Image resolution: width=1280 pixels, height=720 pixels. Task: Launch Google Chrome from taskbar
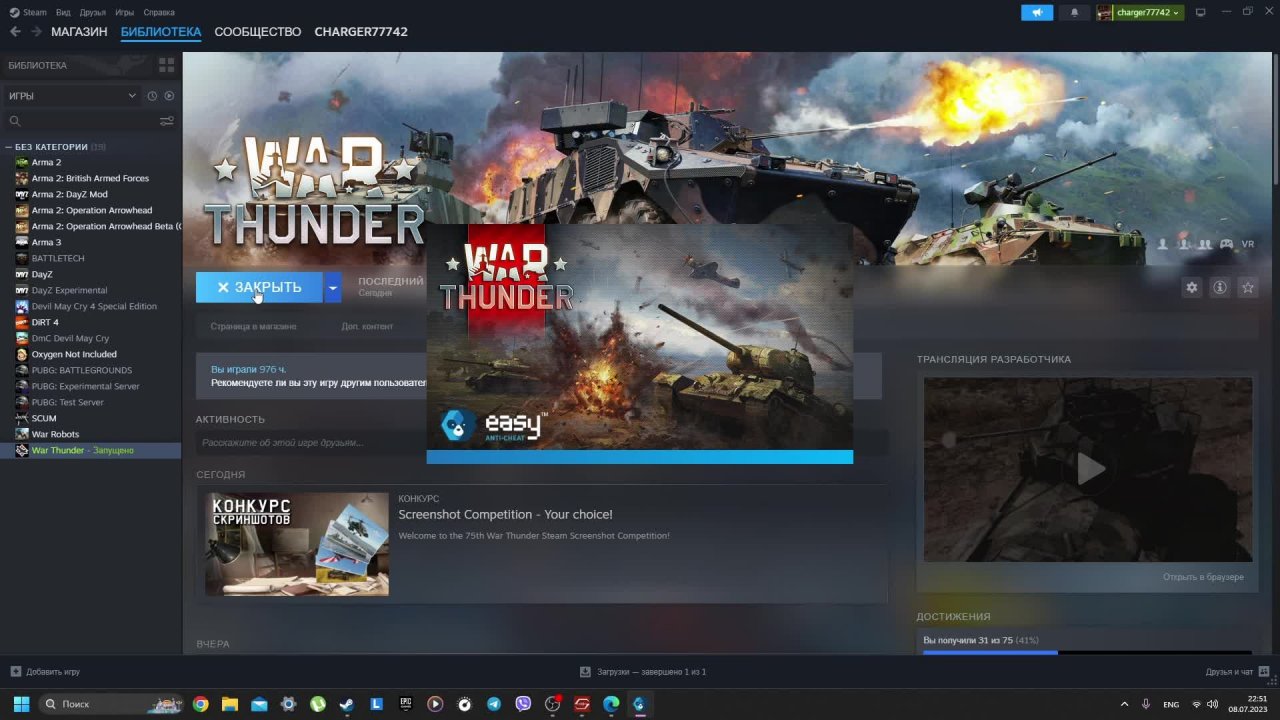(x=201, y=704)
